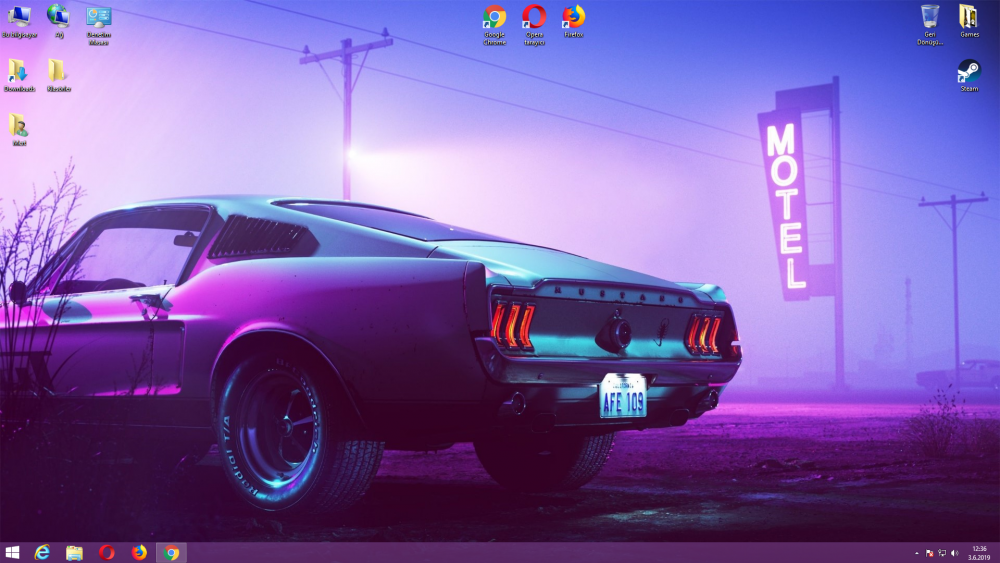Select the user profile folder icon
Image resolution: width=1000 pixels, height=563 pixels.
click(x=18, y=125)
